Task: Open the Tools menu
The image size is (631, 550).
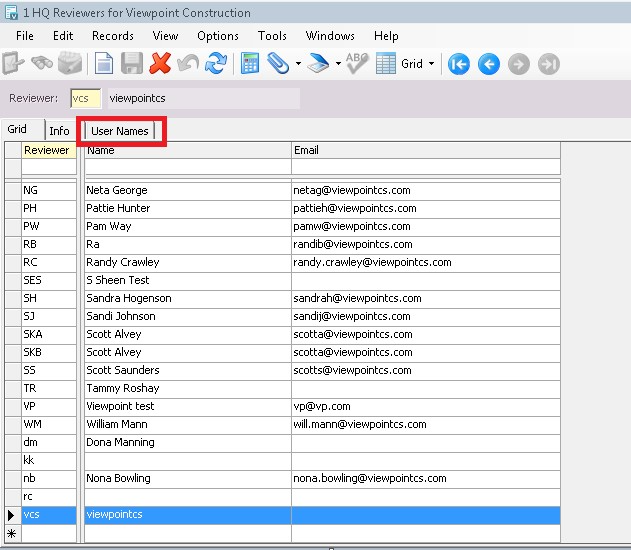Action: [x=272, y=36]
